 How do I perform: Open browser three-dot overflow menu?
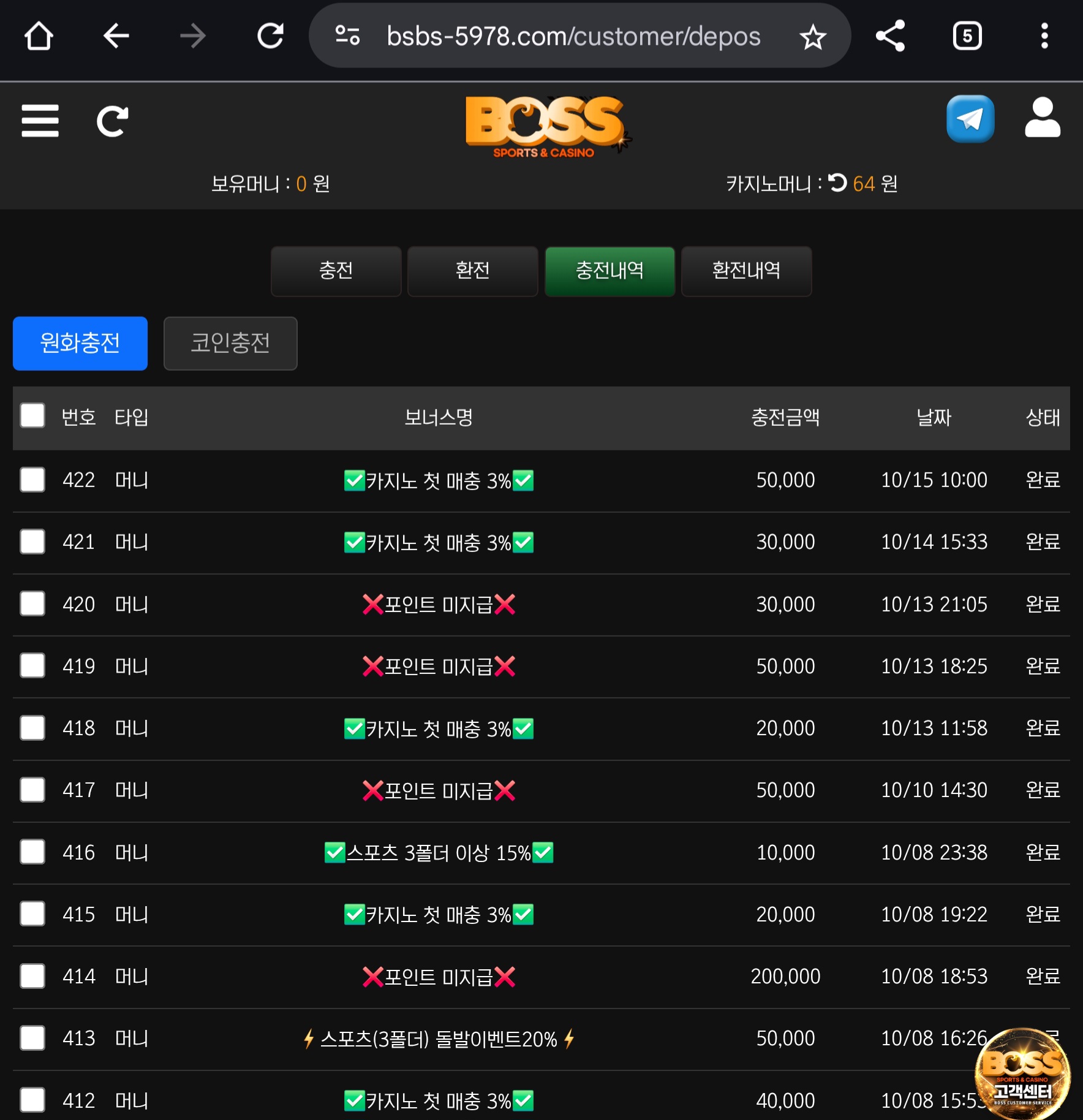1044,36
